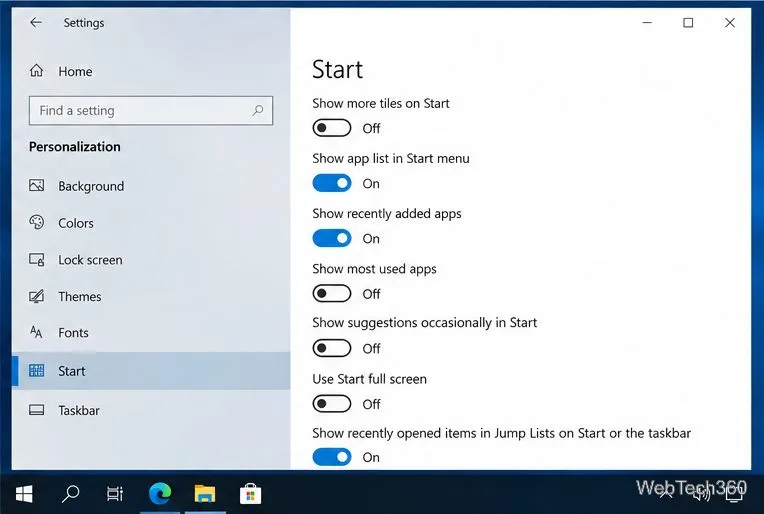Viewport: 764px width, 514px height.
Task: Click the Start page heading
Action: (337, 69)
